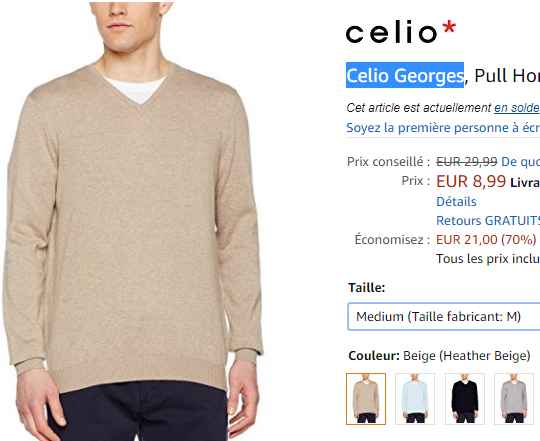Open the Retours GRATUITS link
The height and width of the screenshot is (441, 540).
click(488, 220)
